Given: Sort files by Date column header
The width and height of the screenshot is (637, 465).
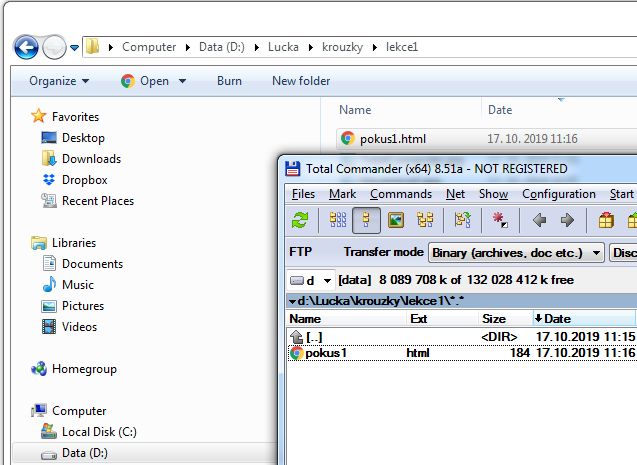Looking at the screenshot, I should [556, 318].
